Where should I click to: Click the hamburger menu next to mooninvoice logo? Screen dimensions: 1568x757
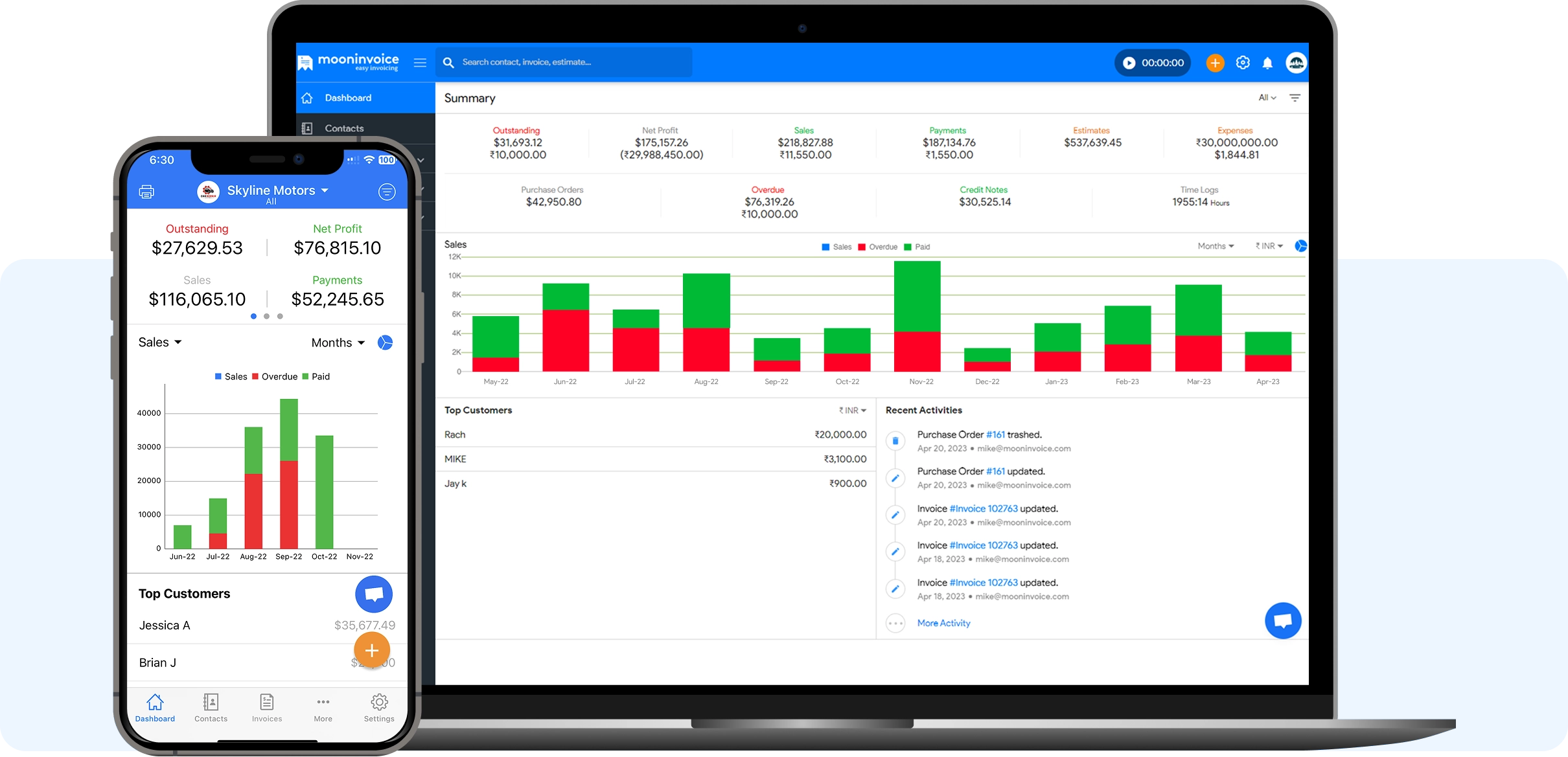pyautogui.click(x=420, y=63)
